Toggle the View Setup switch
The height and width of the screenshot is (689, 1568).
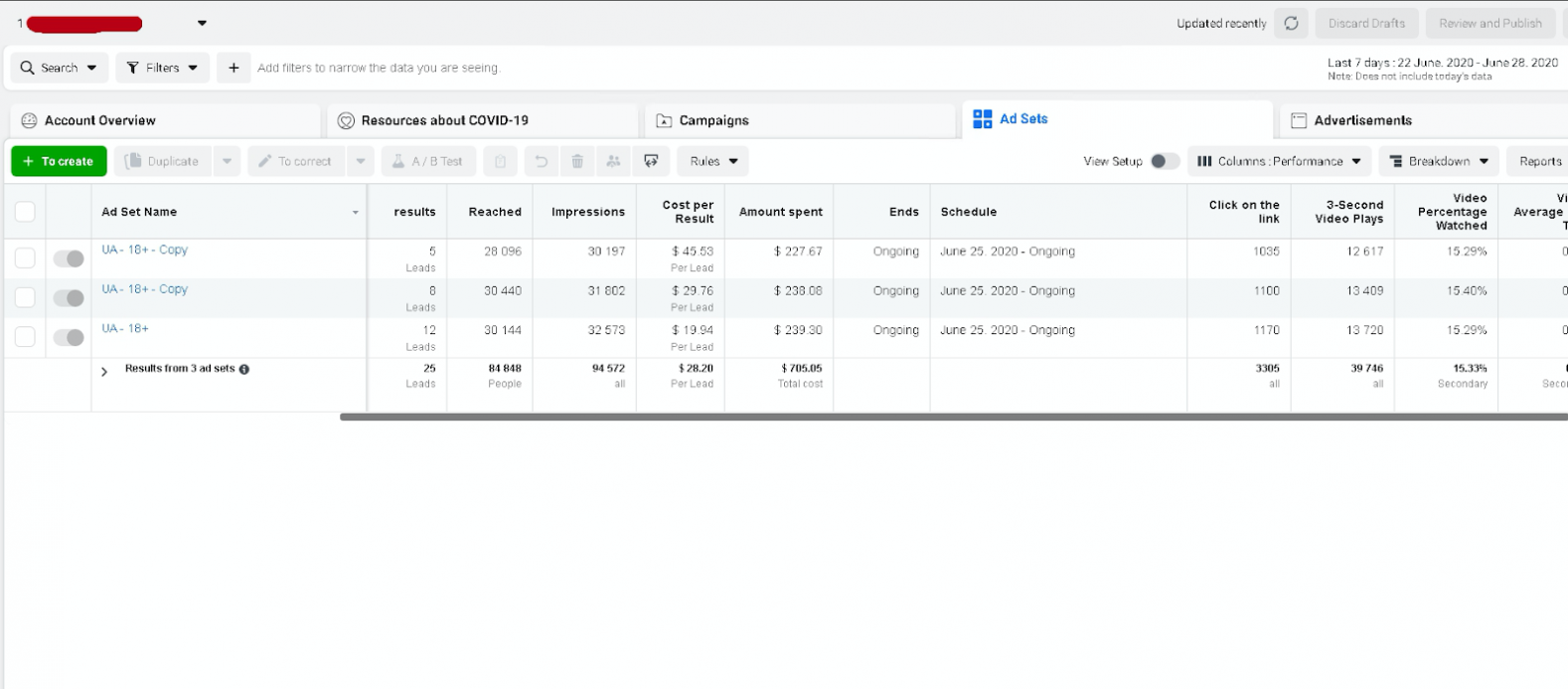(x=1164, y=161)
